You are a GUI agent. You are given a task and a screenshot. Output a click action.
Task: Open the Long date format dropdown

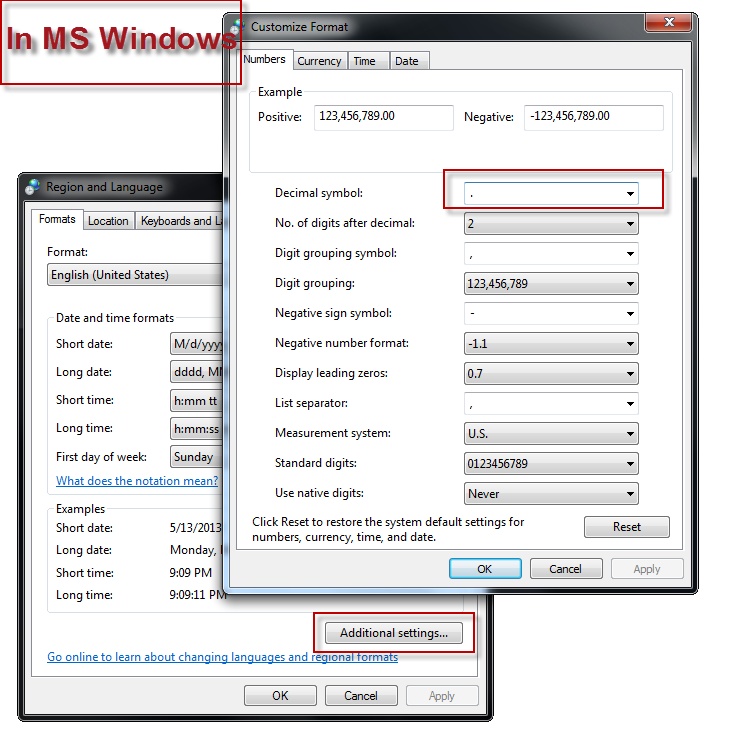point(196,372)
